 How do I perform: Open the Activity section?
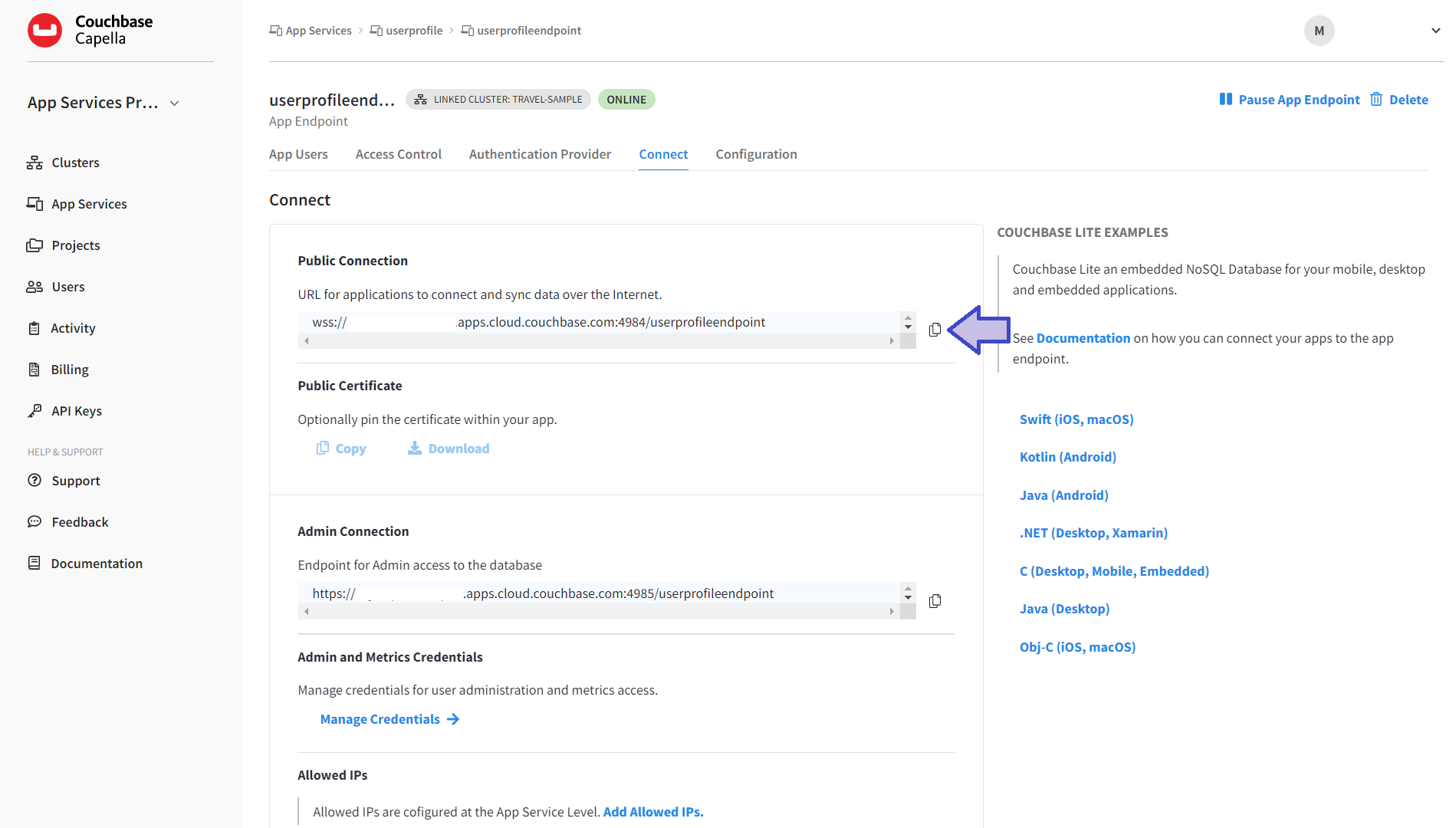point(73,328)
